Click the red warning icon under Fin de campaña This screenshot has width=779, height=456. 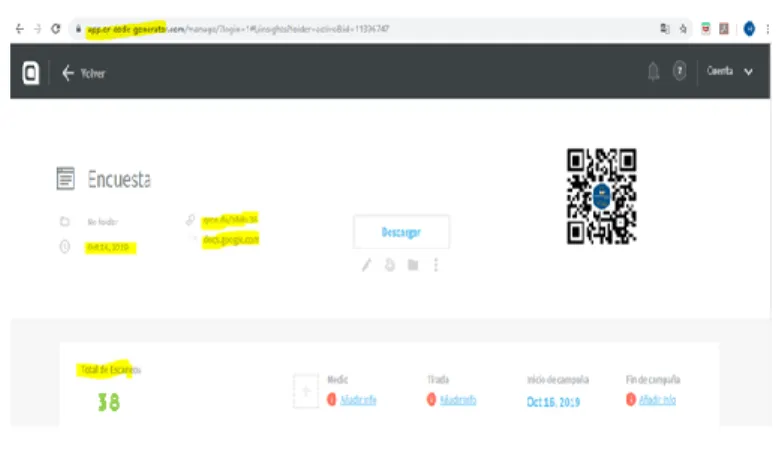coord(630,399)
